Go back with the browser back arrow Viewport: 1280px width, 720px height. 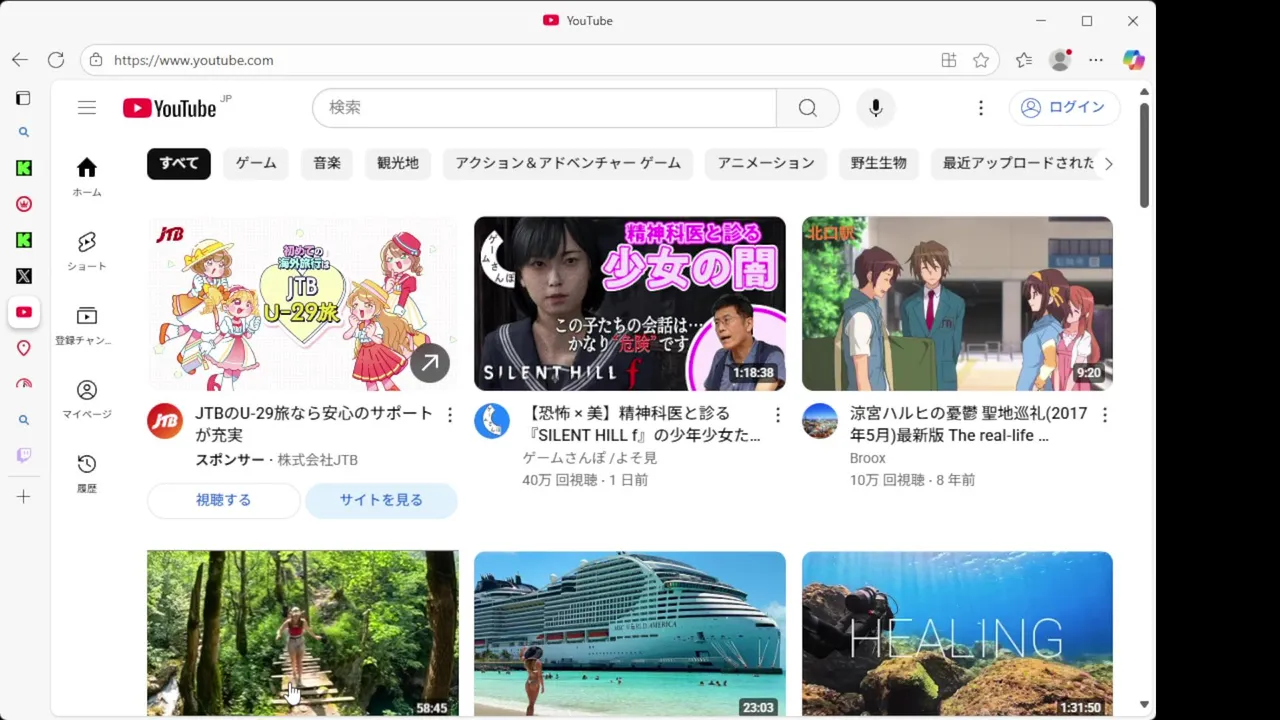pos(20,60)
